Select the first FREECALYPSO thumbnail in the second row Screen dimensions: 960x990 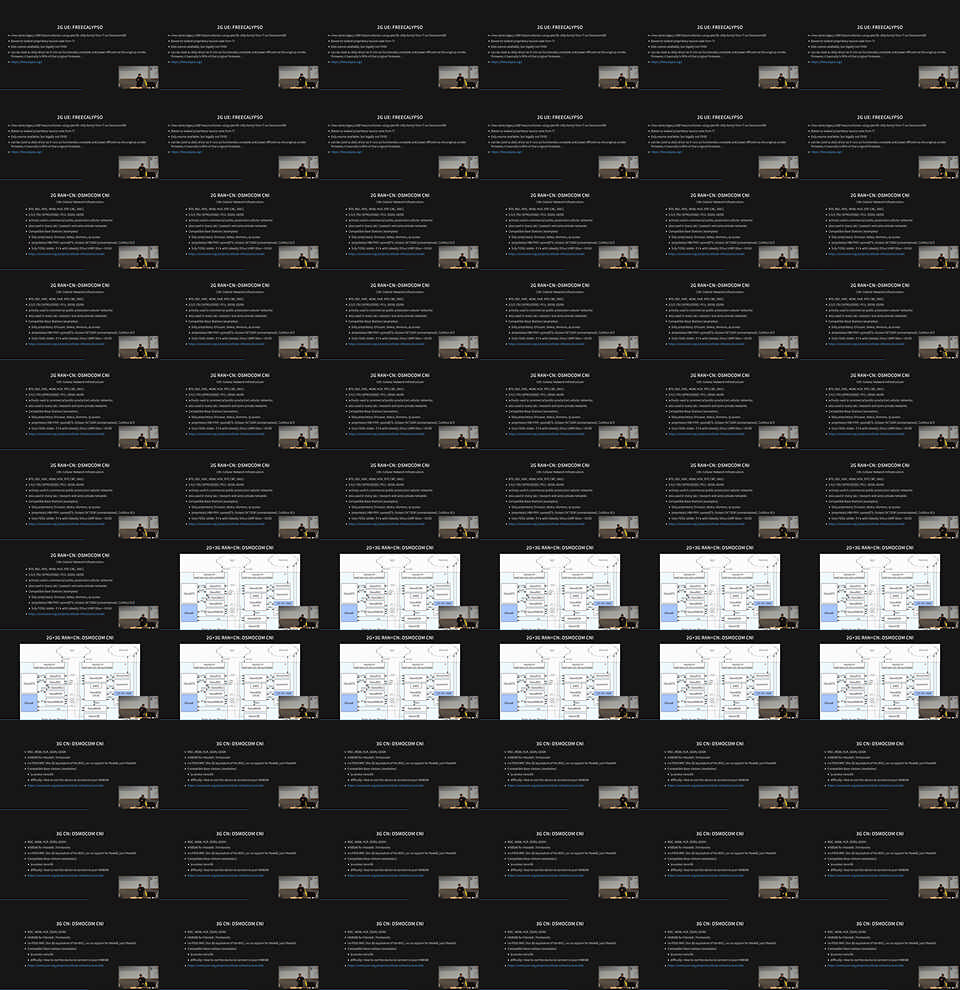point(80,135)
